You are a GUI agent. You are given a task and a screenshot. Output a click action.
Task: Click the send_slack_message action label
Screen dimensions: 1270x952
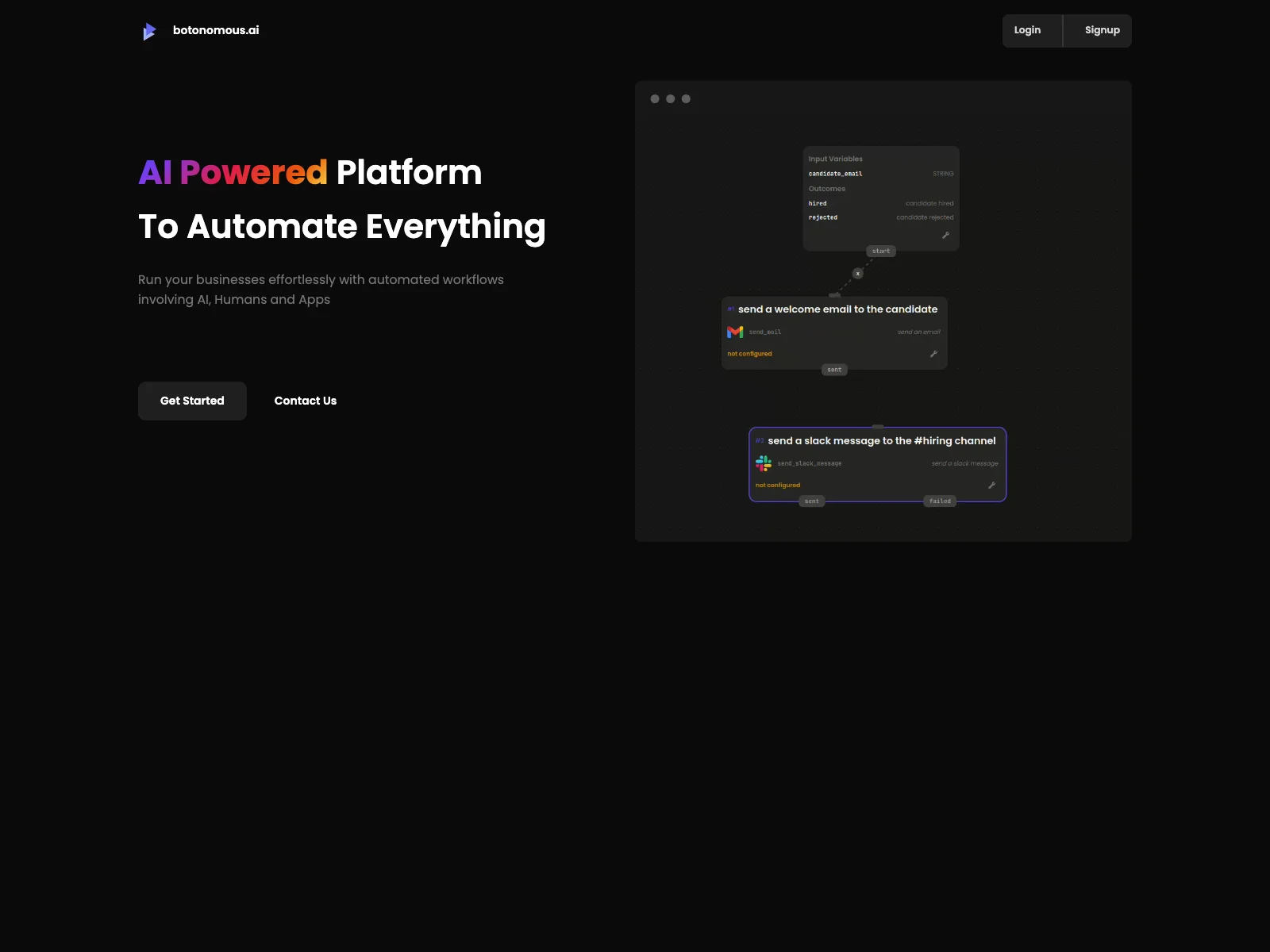pos(810,464)
